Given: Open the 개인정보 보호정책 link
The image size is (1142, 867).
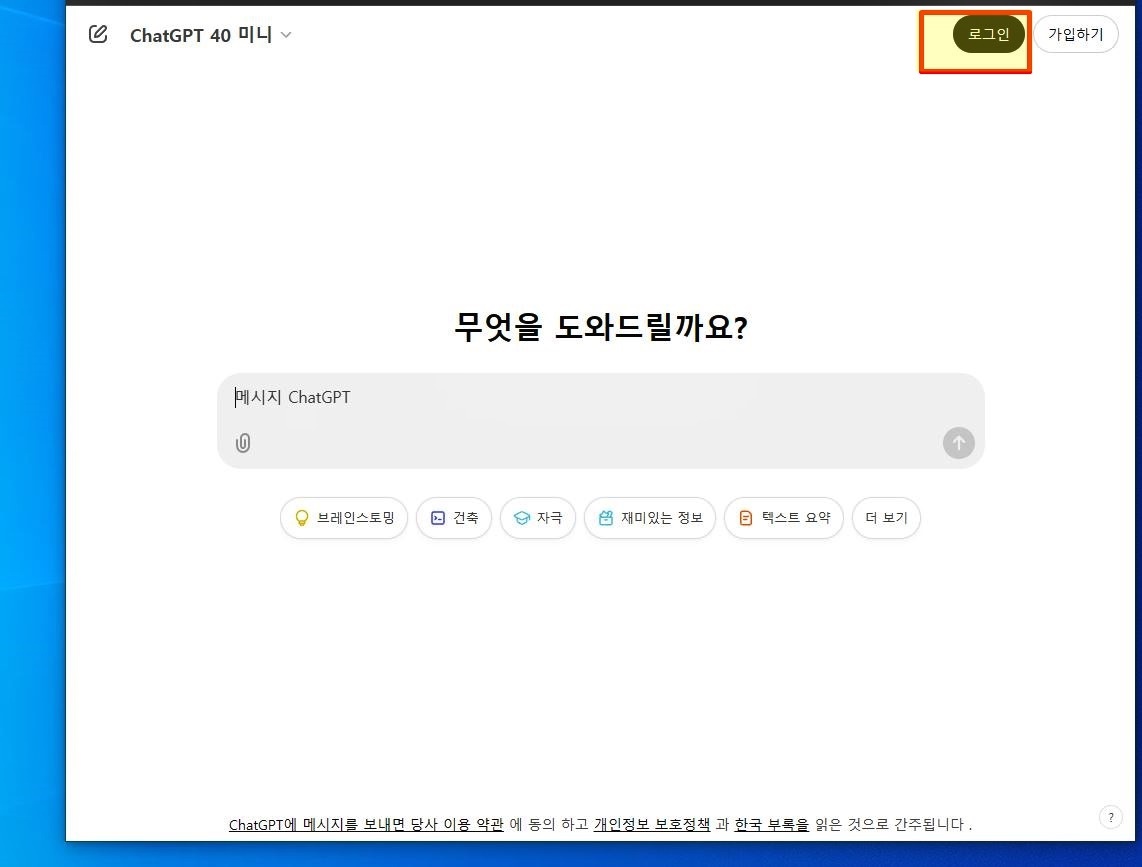Looking at the screenshot, I should 652,825.
